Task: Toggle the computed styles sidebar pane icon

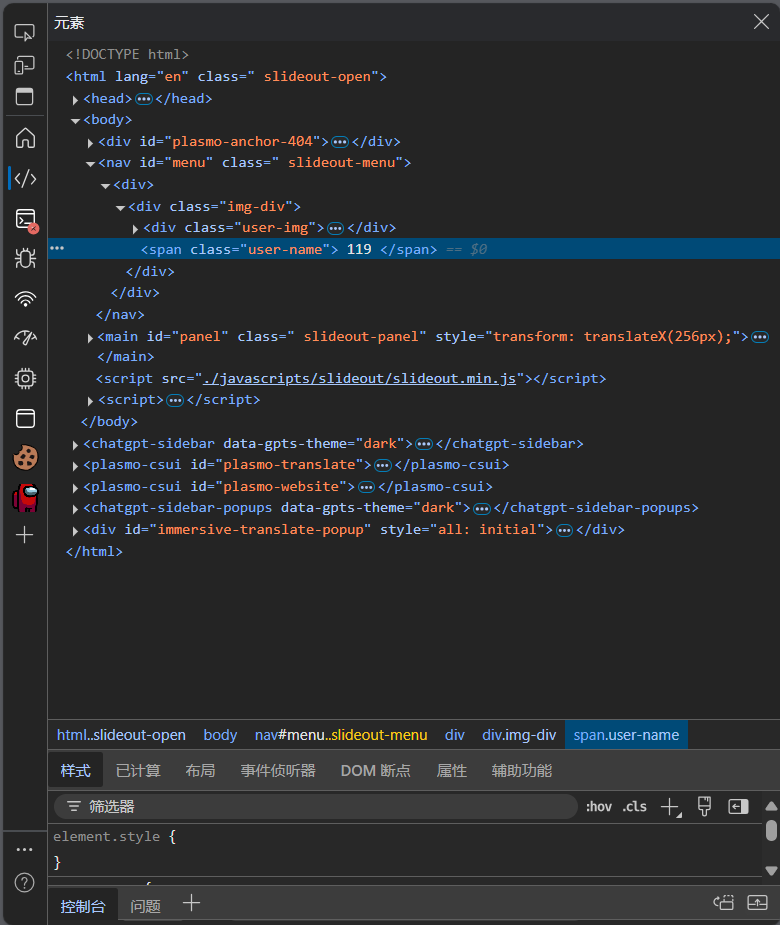Action: [x=738, y=806]
